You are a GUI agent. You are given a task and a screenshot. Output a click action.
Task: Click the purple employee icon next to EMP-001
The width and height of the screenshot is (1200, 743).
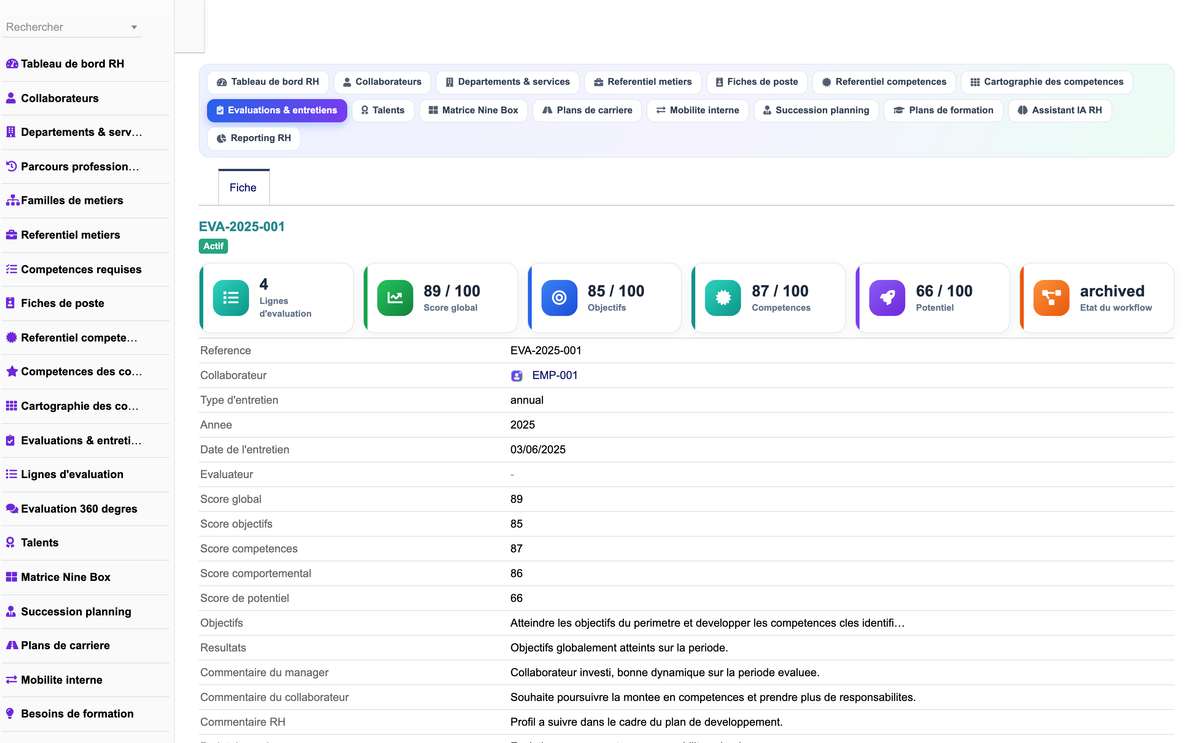517,376
